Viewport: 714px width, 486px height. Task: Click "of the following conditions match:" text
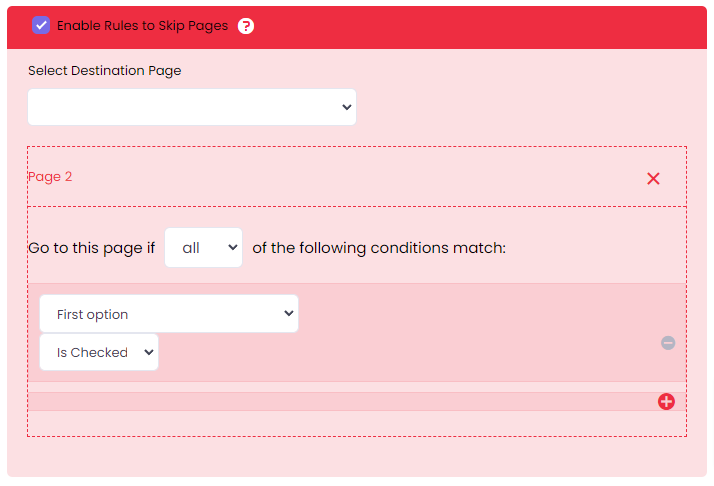tap(379, 248)
